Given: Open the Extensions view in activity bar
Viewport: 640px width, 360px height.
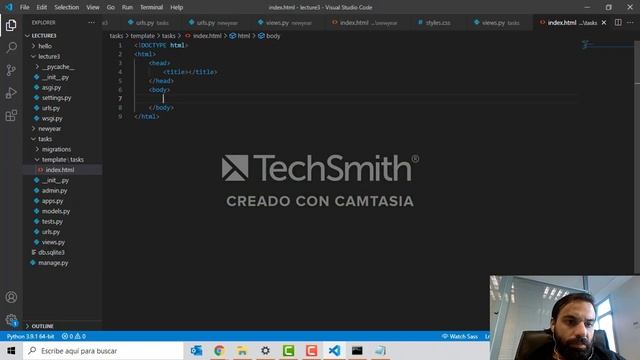Looking at the screenshot, I should click(11, 116).
